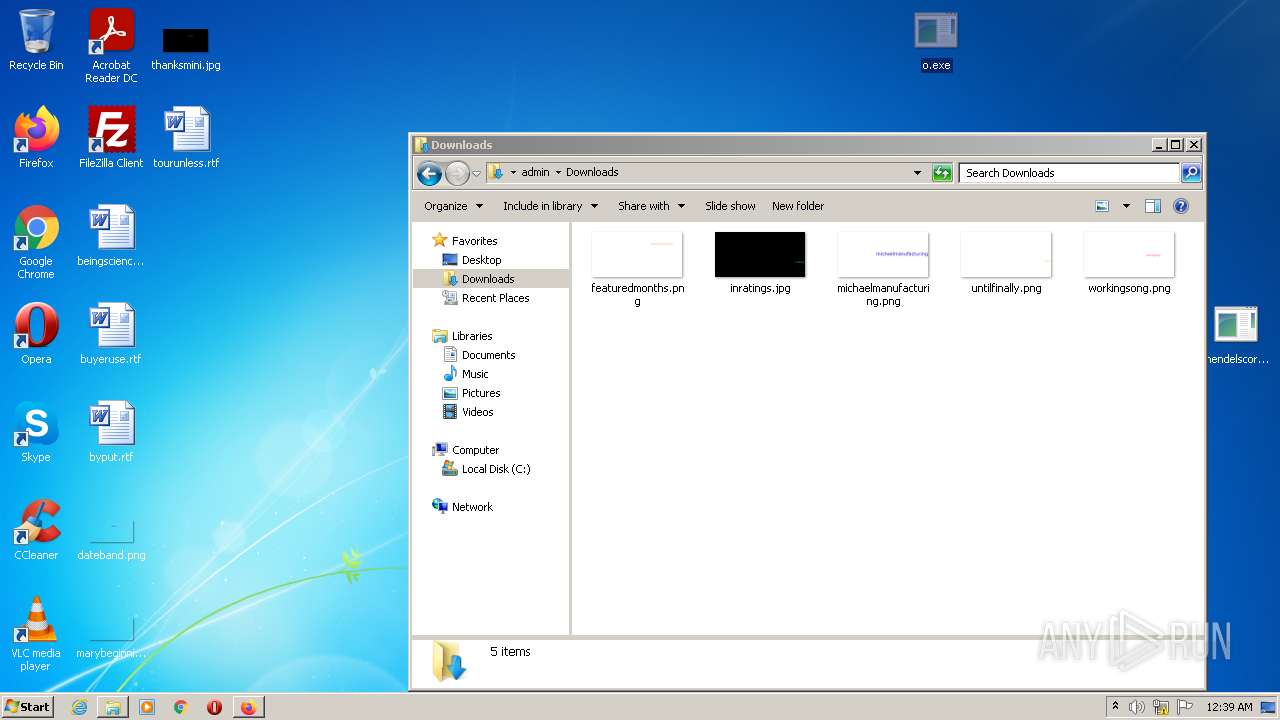The image size is (1280, 720).
Task: Open the Action Center flag tray icon
Action: click(x=1185, y=707)
